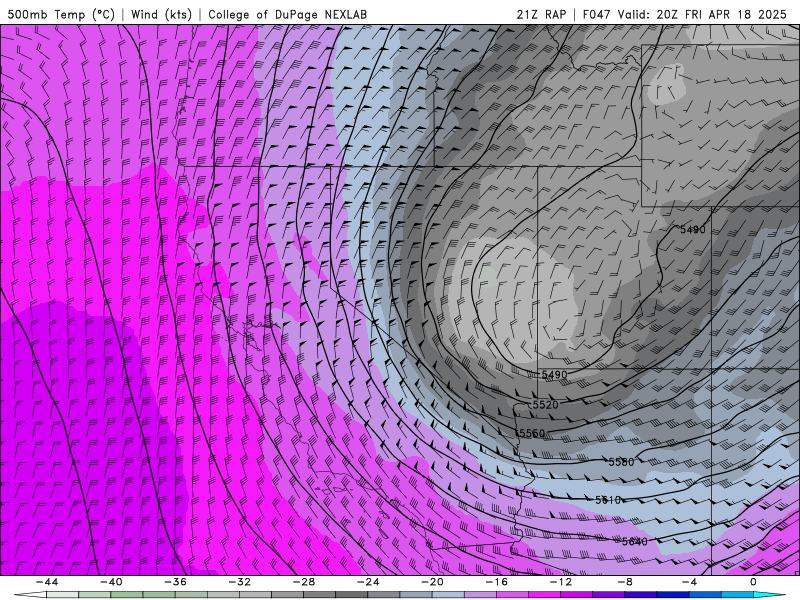
Task: Select the 5640 height contour label
Action: tap(635, 541)
